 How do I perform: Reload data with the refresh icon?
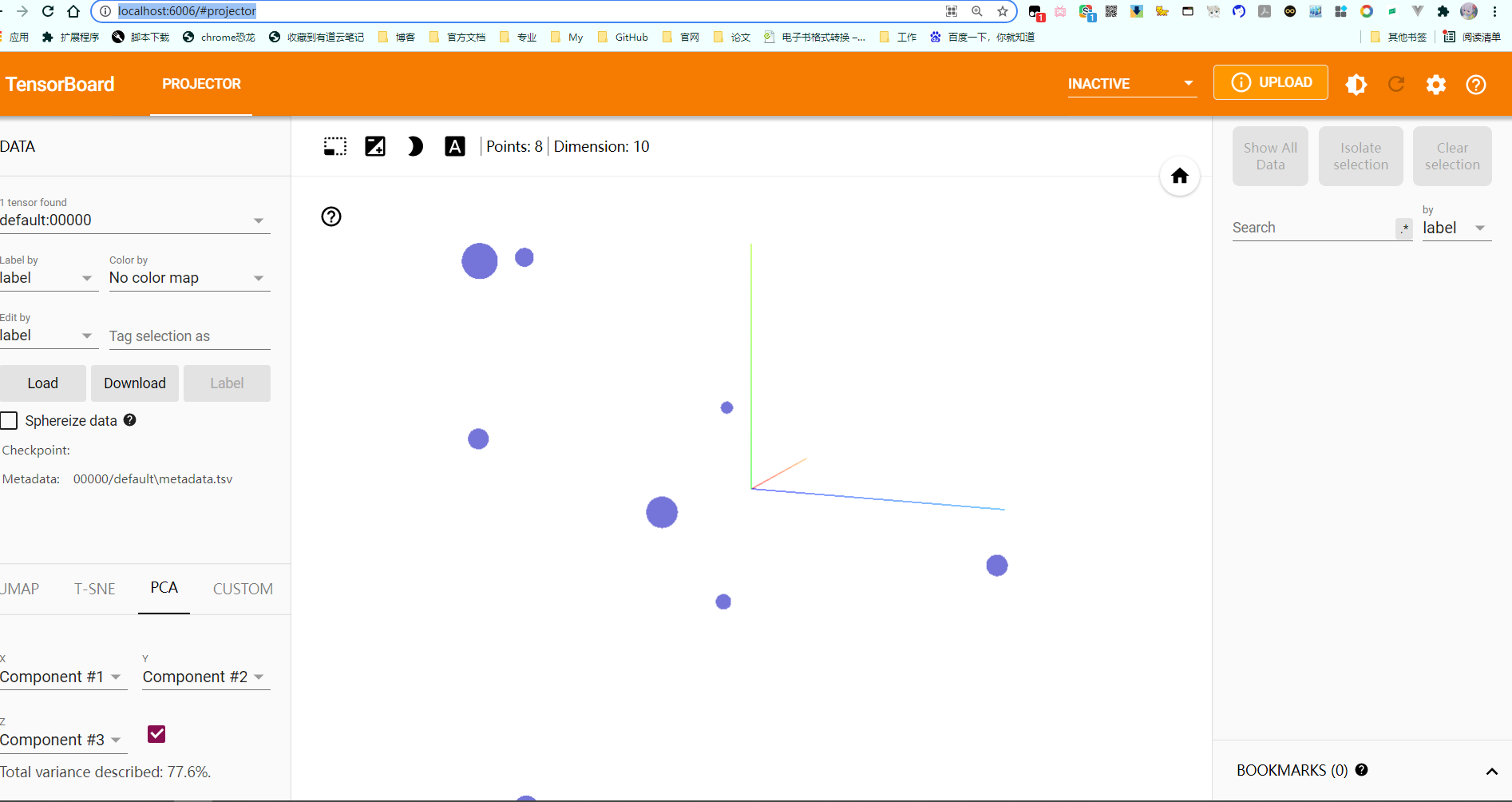(x=1396, y=84)
